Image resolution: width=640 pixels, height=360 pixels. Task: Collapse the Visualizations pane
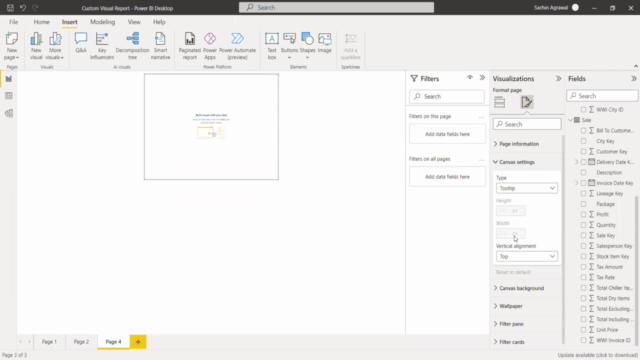pyautogui.click(x=558, y=78)
